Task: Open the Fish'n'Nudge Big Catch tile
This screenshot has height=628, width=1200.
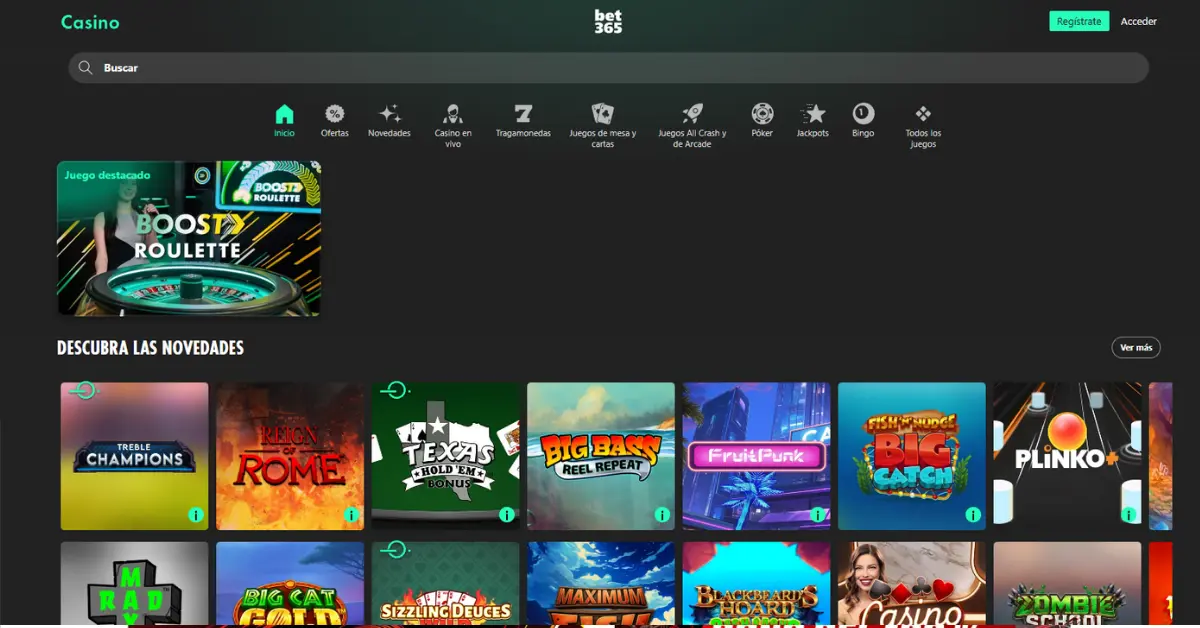Action: point(912,456)
